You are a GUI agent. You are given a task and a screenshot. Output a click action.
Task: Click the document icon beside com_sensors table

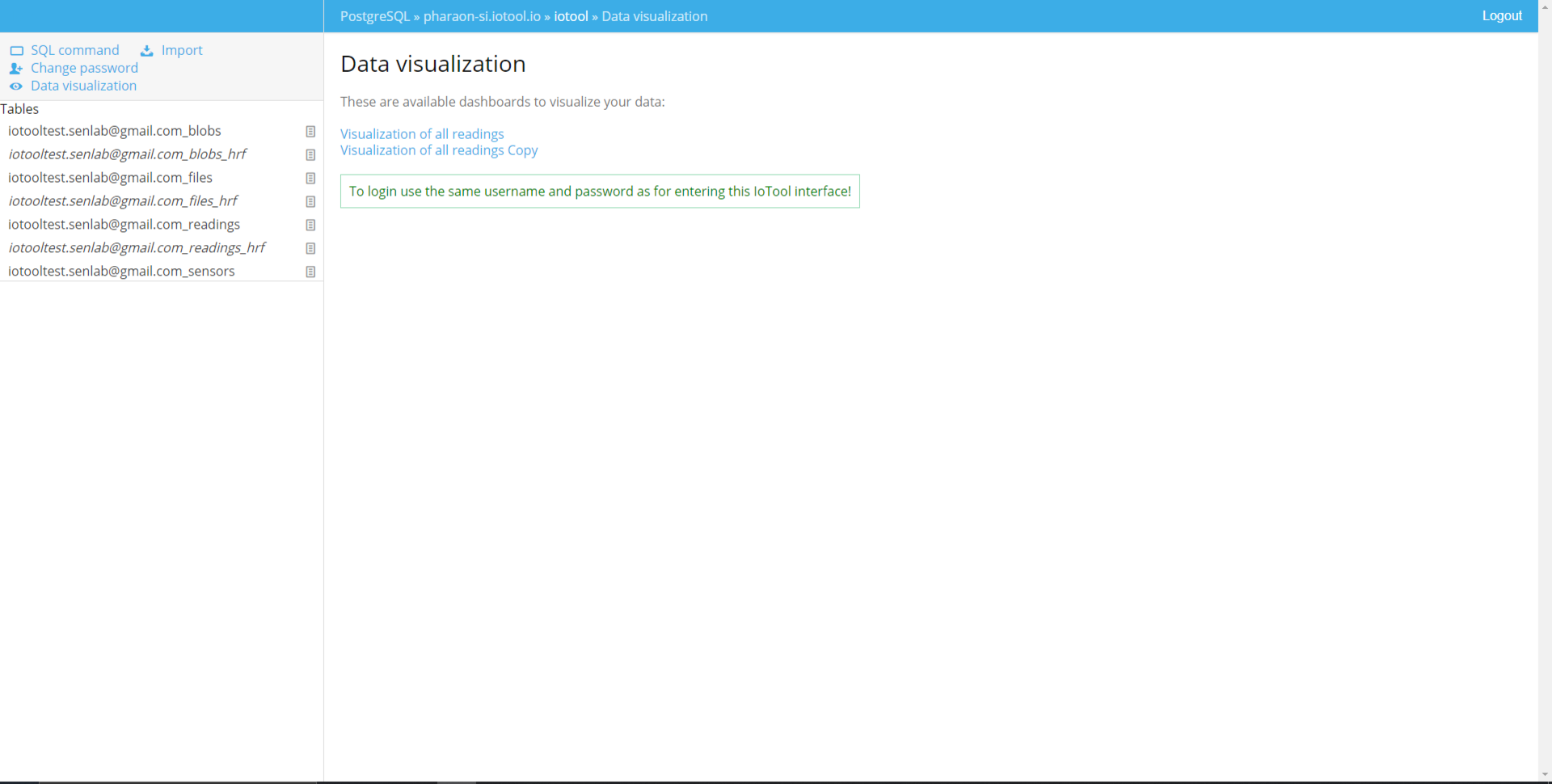click(310, 272)
